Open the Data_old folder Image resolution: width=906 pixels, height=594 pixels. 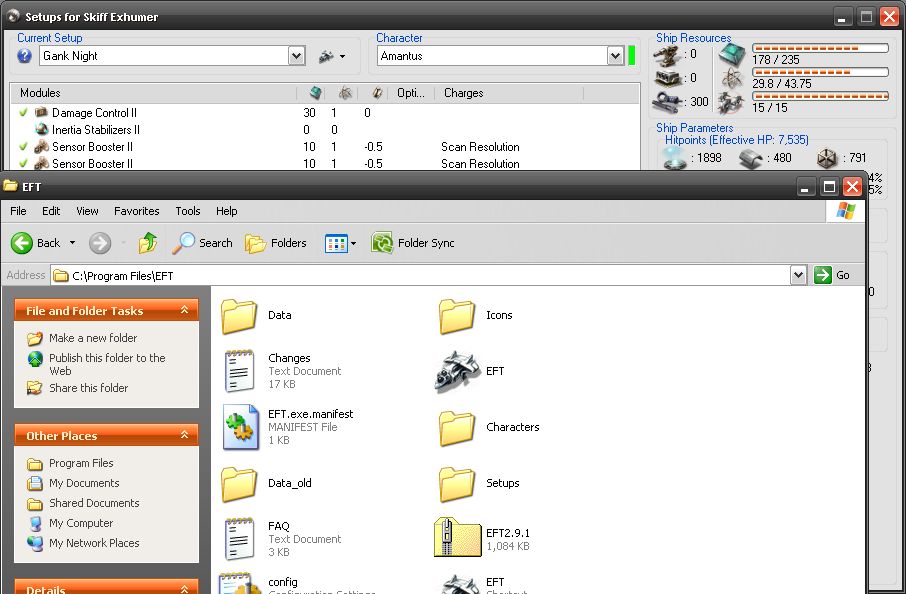coord(266,483)
